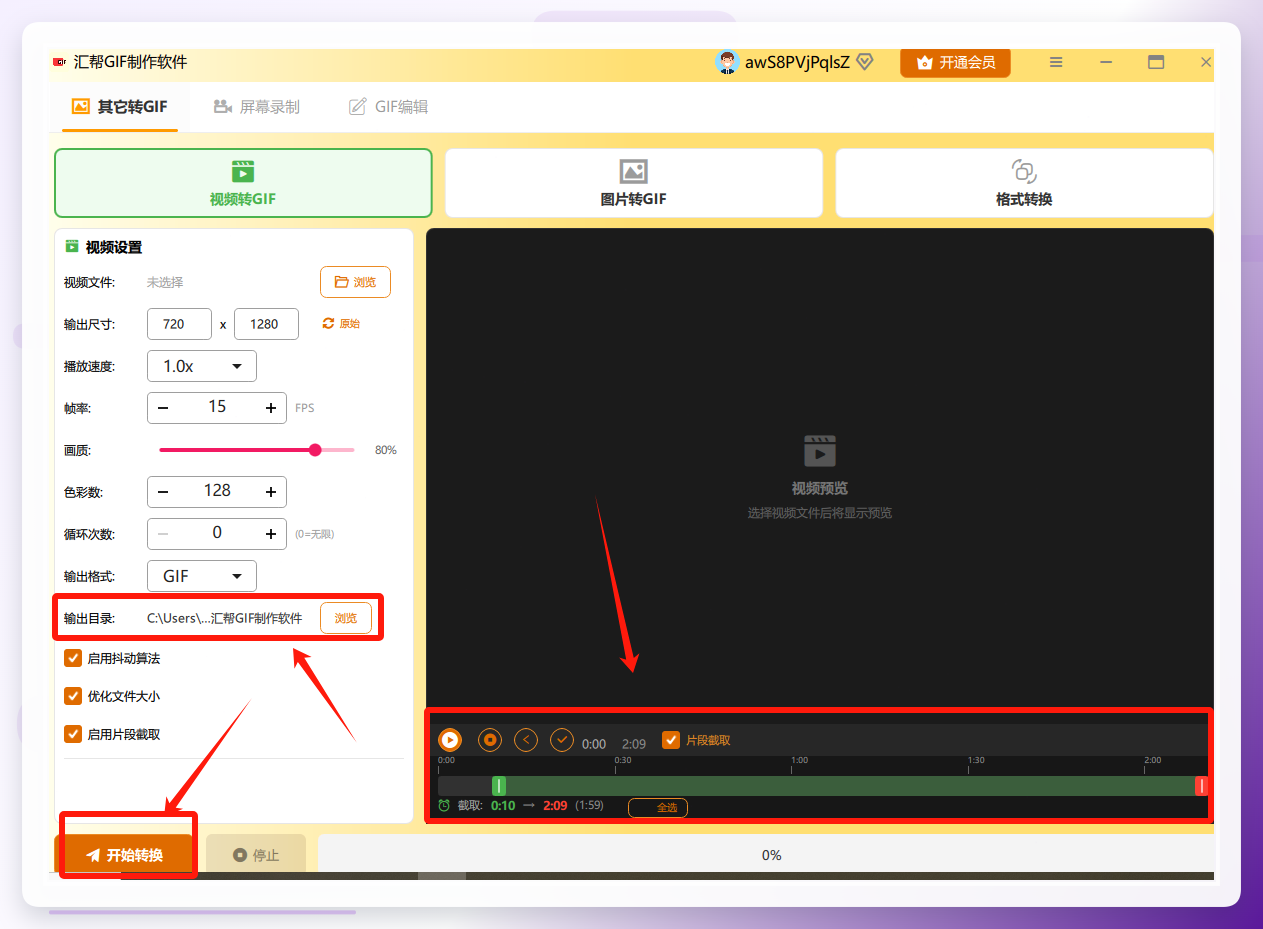
Task: Reset output size with 原始 button
Action: pos(341,324)
